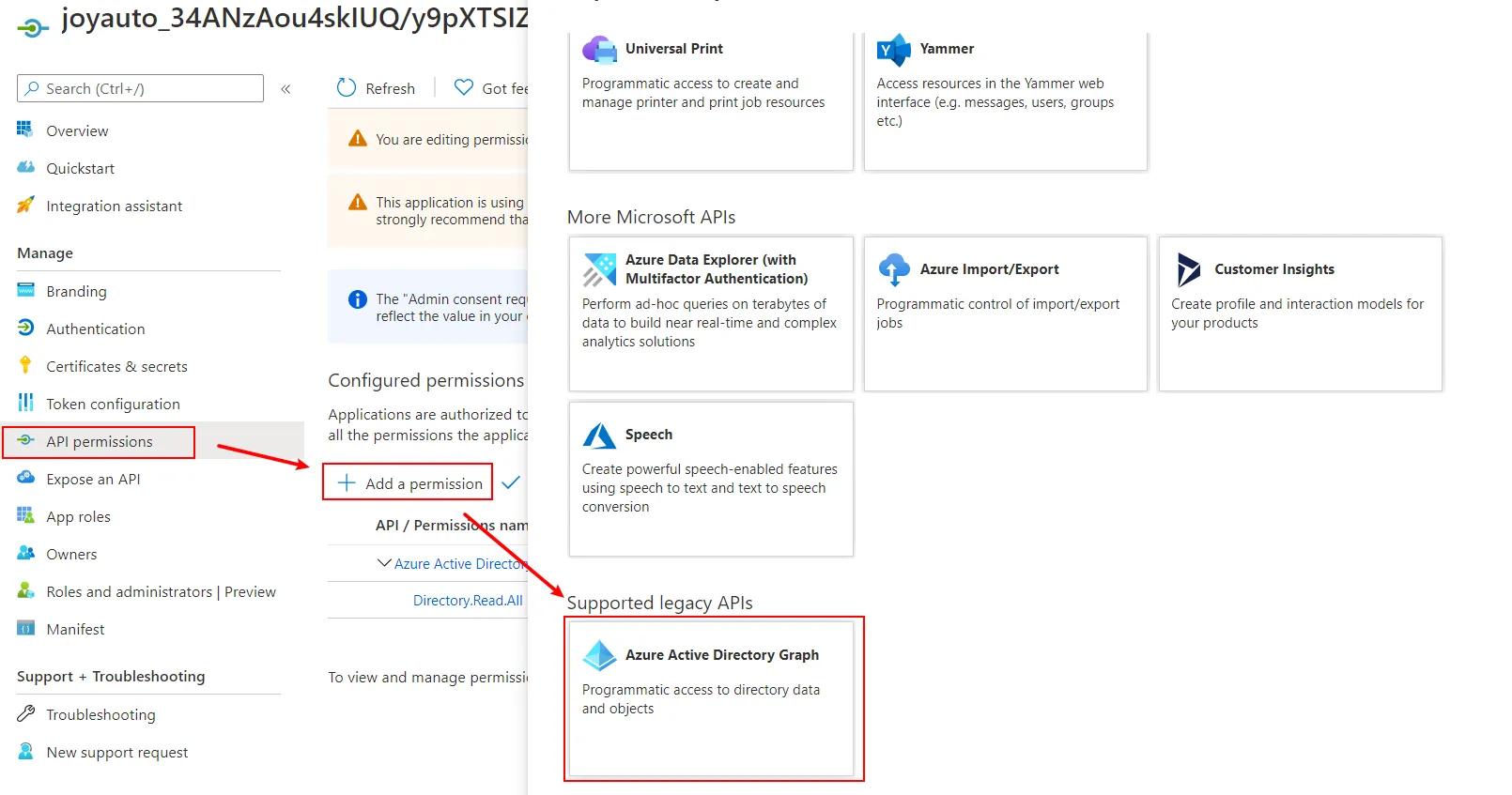This screenshot has height=795, width=1512.
Task: Collapse the sidebar with the double chevron
Action: point(285,88)
